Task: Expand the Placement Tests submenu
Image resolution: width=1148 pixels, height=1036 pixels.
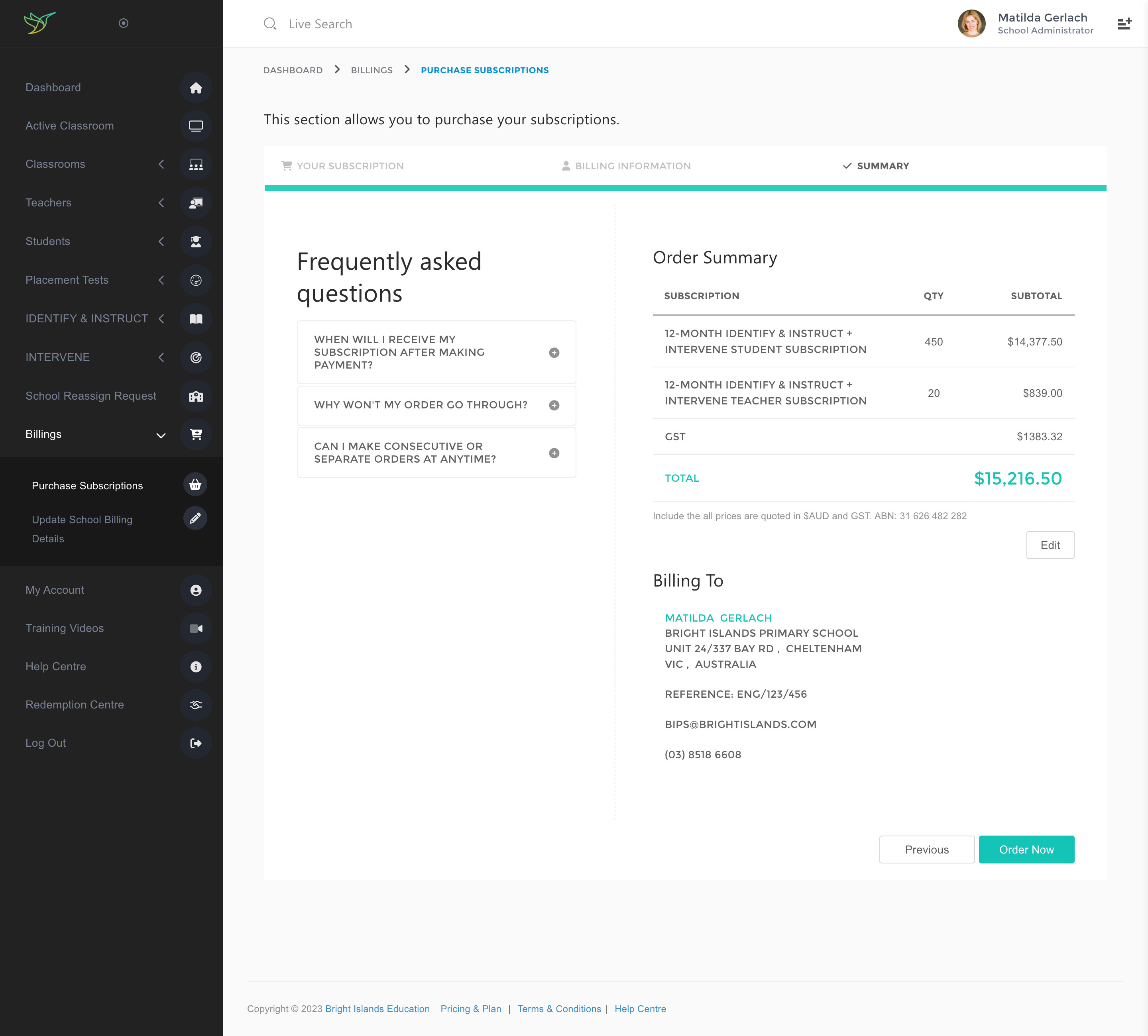Action: [x=161, y=280]
